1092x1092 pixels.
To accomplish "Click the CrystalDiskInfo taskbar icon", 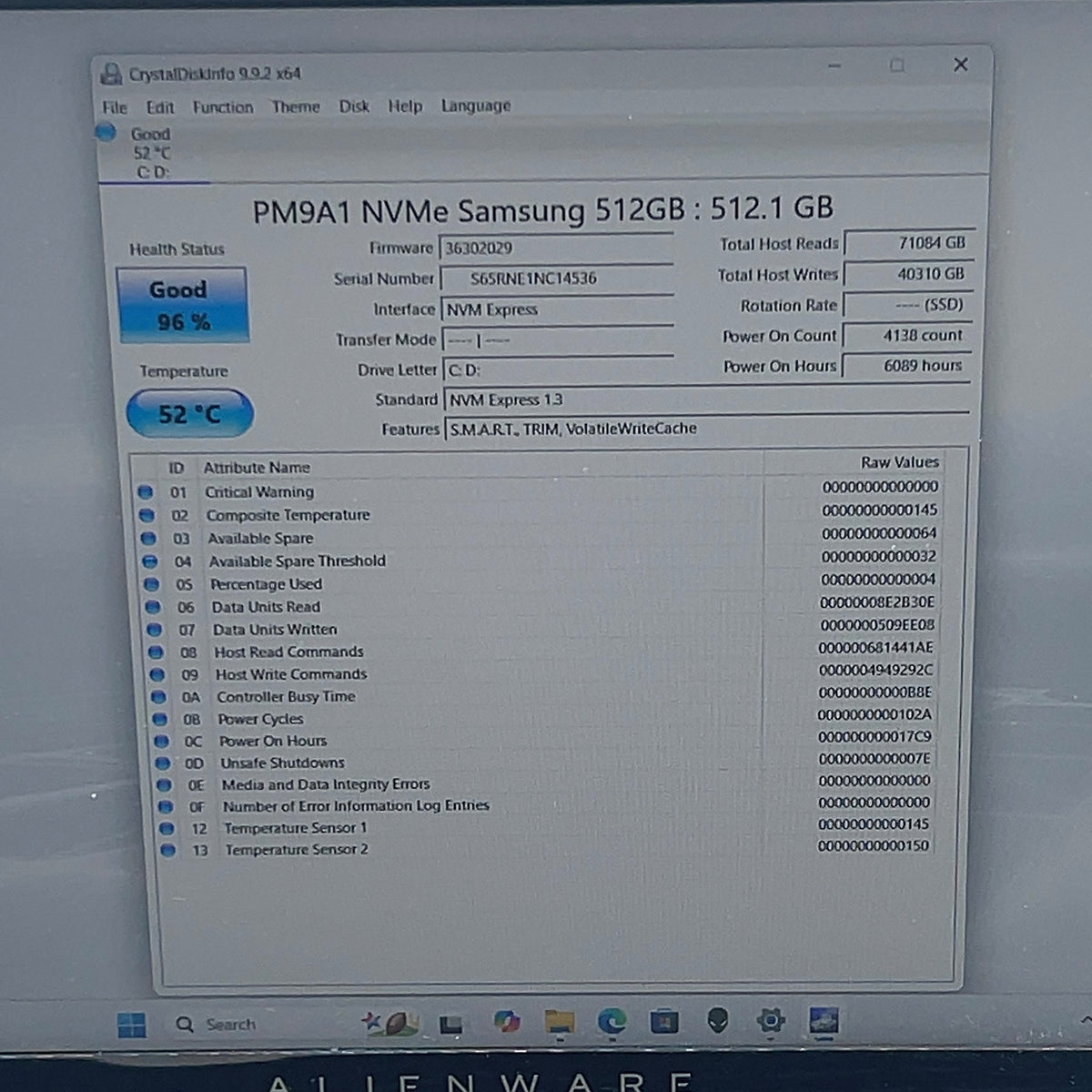I will [824, 1020].
